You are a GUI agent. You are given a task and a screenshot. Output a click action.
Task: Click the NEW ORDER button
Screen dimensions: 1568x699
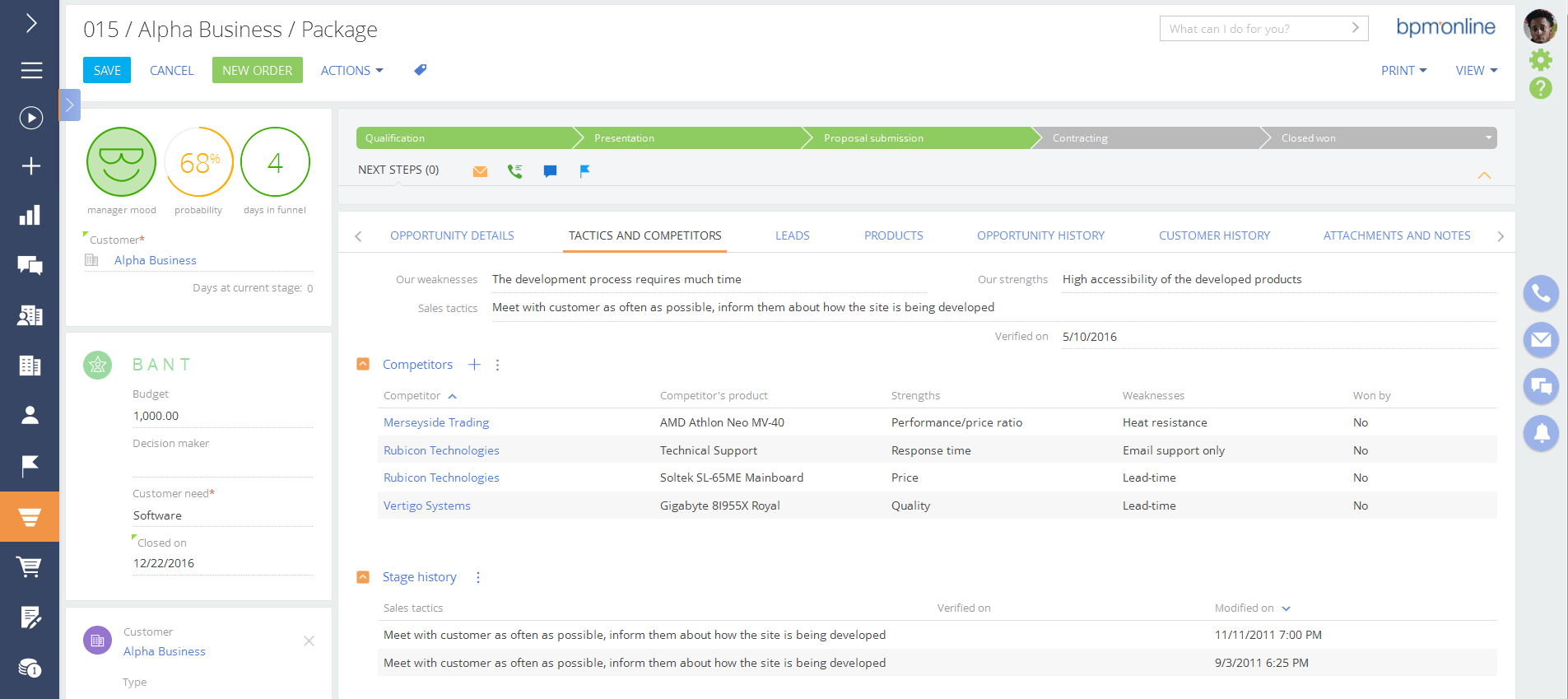point(258,70)
